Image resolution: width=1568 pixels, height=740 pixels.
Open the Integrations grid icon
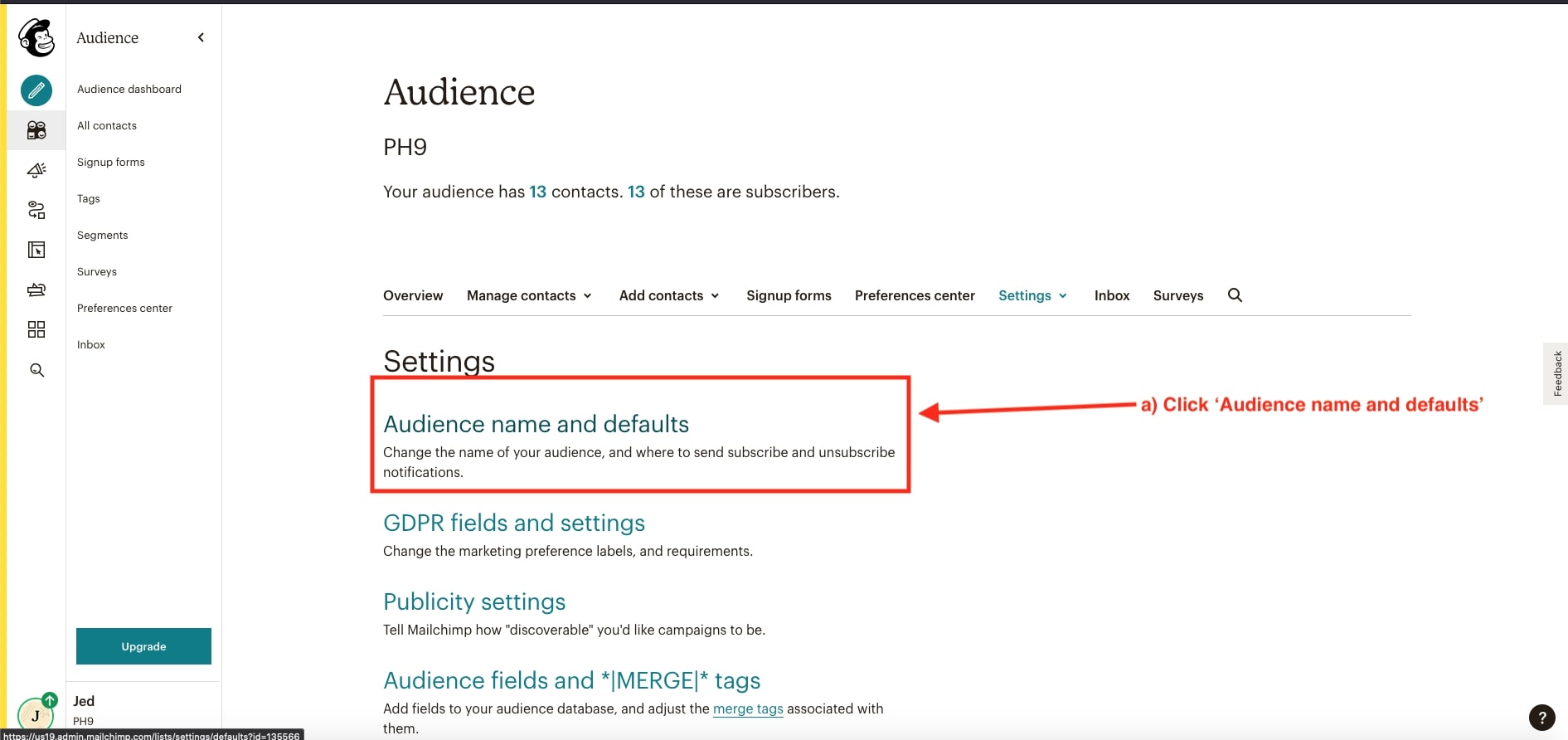point(36,329)
